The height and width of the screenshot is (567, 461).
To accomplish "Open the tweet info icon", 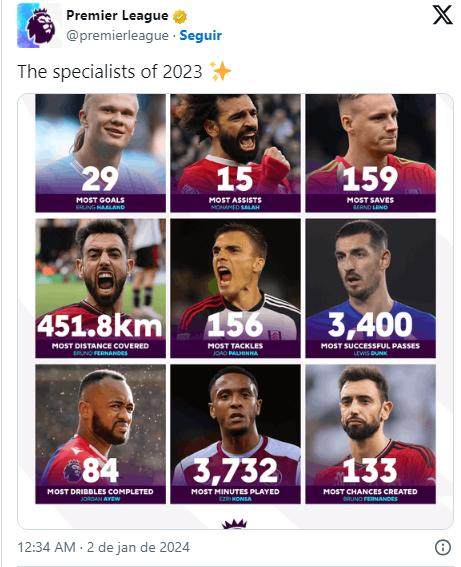I will tap(443, 547).
